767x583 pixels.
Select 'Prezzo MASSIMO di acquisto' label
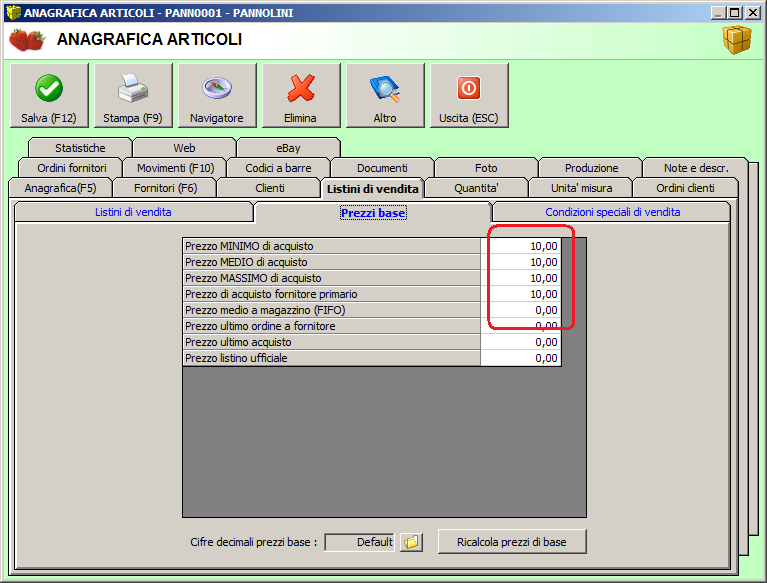point(331,278)
